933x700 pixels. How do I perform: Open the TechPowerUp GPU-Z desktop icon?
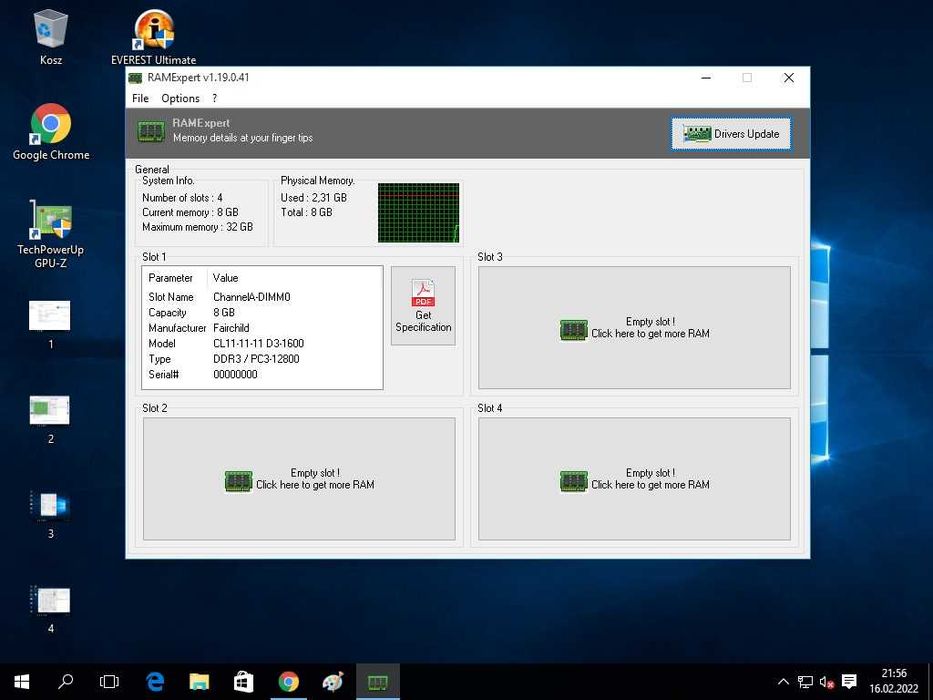pyautogui.click(x=50, y=221)
